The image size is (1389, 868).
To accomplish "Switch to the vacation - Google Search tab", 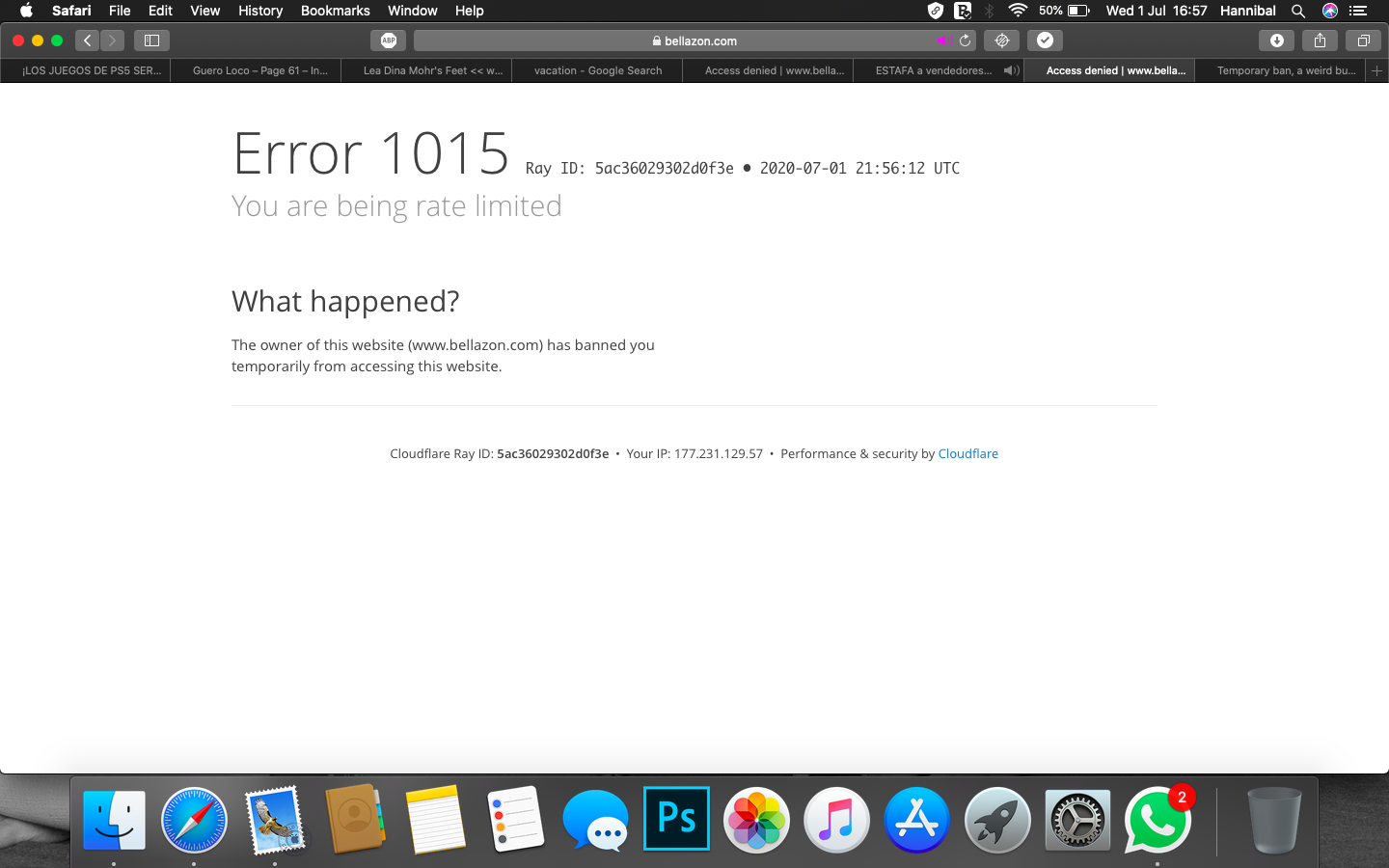I will (597, 70).
